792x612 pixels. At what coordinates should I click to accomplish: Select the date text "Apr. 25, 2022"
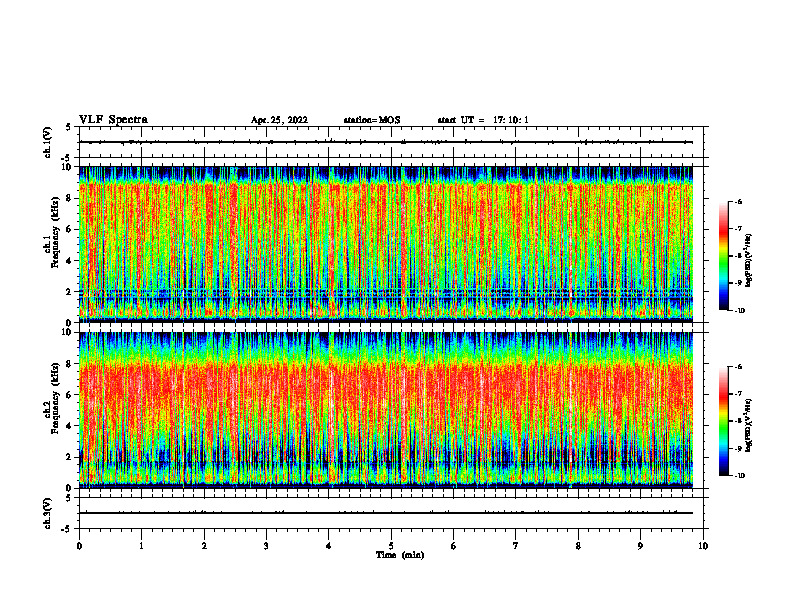279,120
